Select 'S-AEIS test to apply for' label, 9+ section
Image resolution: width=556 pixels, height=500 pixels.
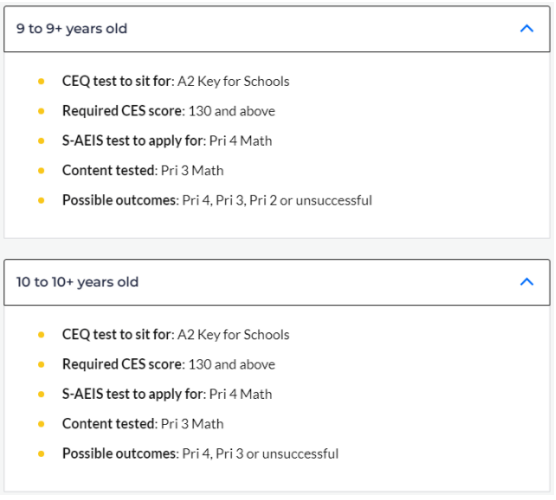[x=134, y=141]
